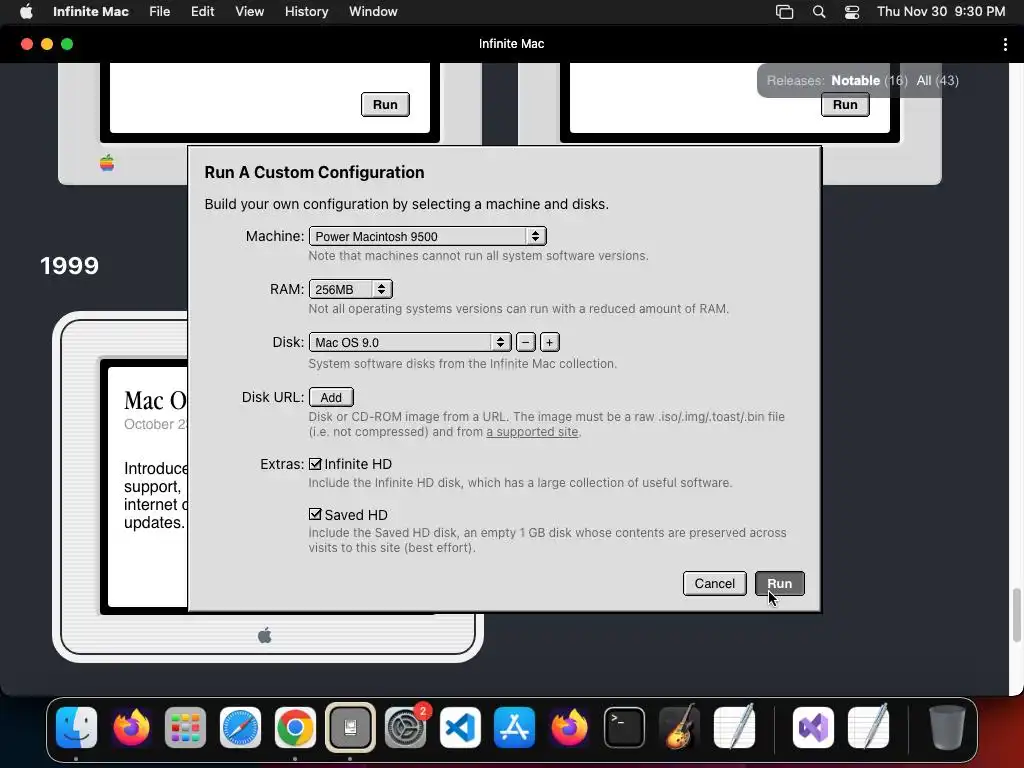Open the File menu
The height and width of the screenshot is (768, 1024).
(x=159, y=11)
